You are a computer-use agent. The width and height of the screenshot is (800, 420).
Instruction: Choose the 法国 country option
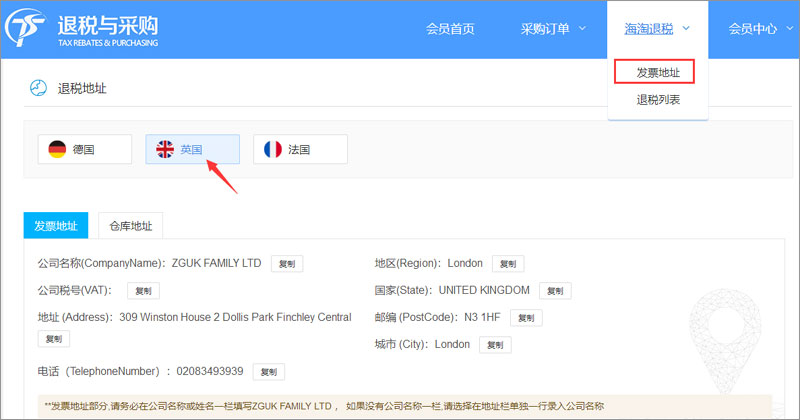pos(300,149)
